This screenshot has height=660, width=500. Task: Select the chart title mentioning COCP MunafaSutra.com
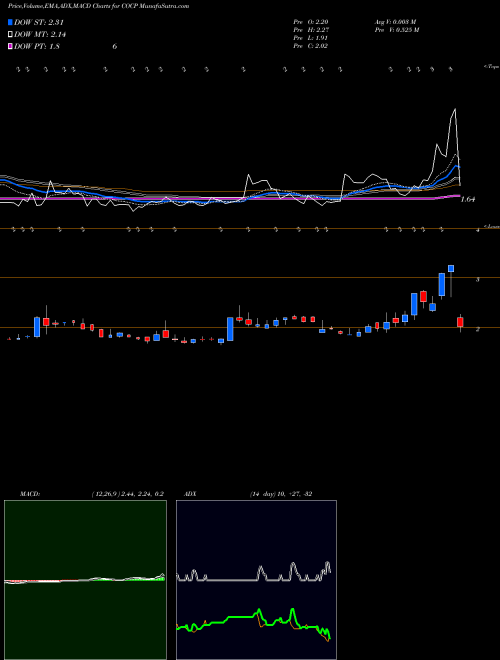(98, 6)
